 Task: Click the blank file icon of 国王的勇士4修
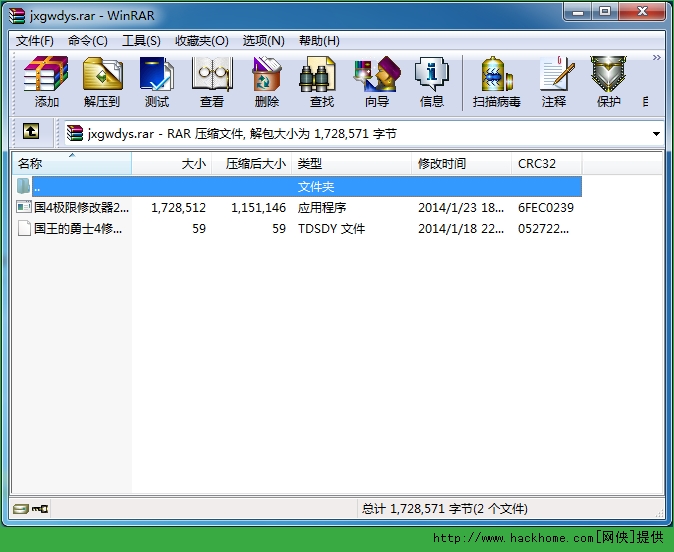coord(24,228)
